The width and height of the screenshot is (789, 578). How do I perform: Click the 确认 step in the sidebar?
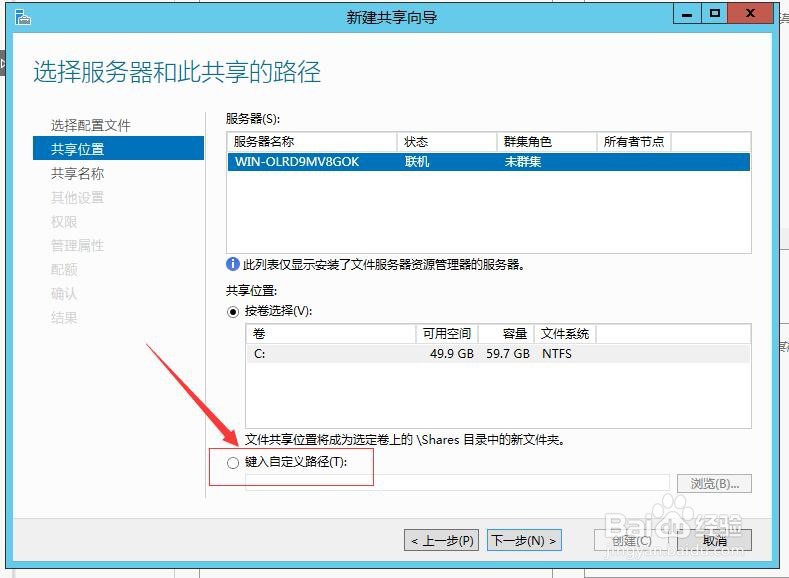[x=64, y=294]
